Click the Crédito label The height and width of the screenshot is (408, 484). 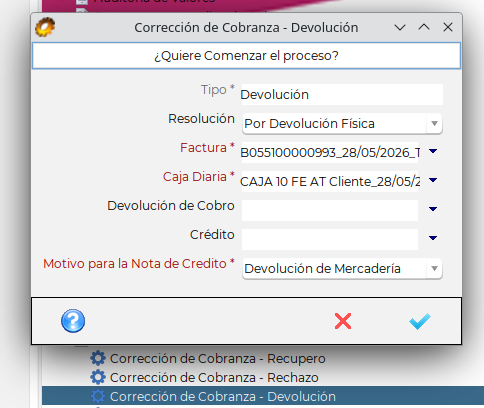pos(212,235)
